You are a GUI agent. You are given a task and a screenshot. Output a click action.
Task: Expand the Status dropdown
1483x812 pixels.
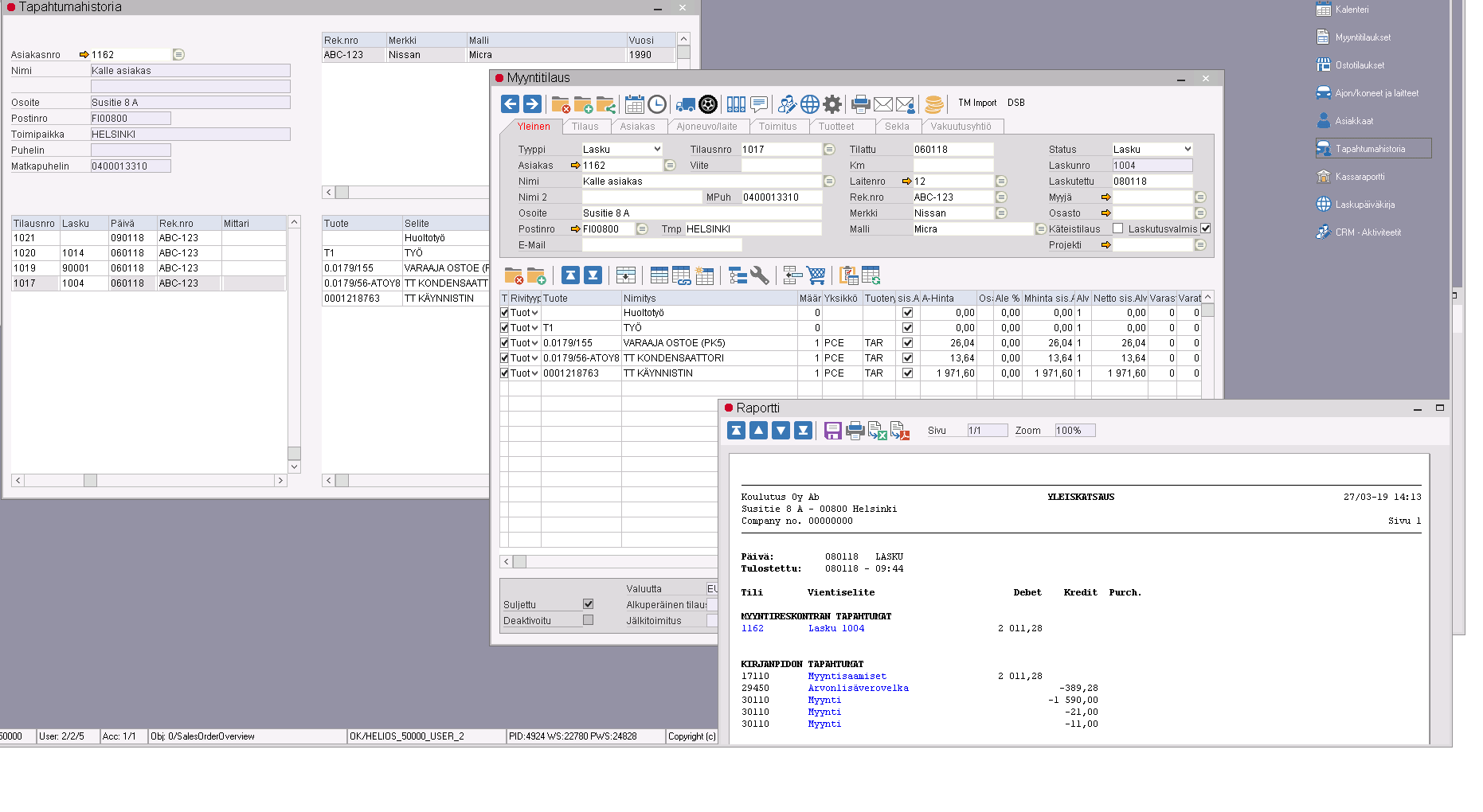pos(1152,150)
